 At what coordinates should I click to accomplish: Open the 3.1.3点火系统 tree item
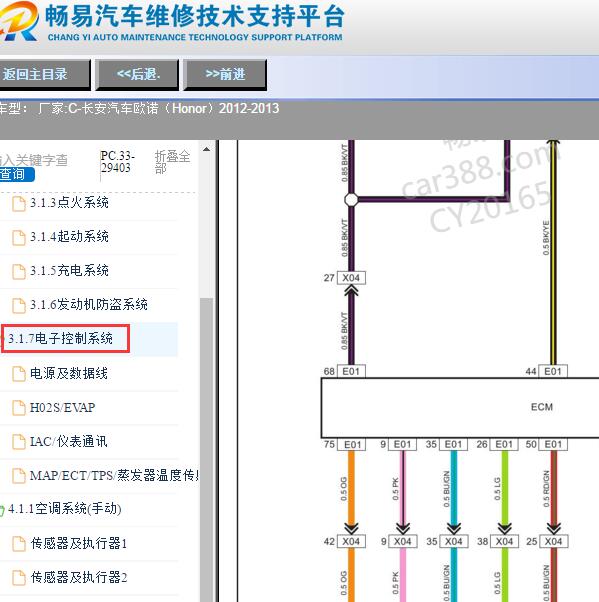click(69, 202)
